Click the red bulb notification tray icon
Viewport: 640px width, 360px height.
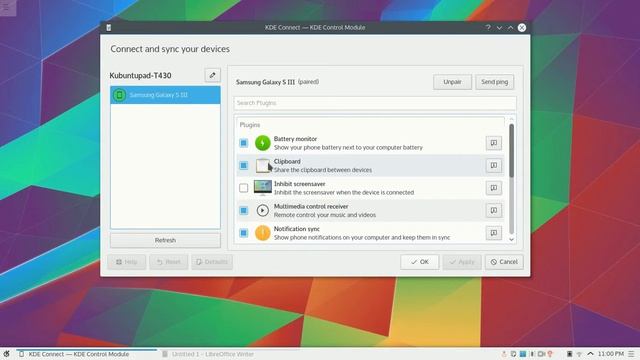point(550,354)
